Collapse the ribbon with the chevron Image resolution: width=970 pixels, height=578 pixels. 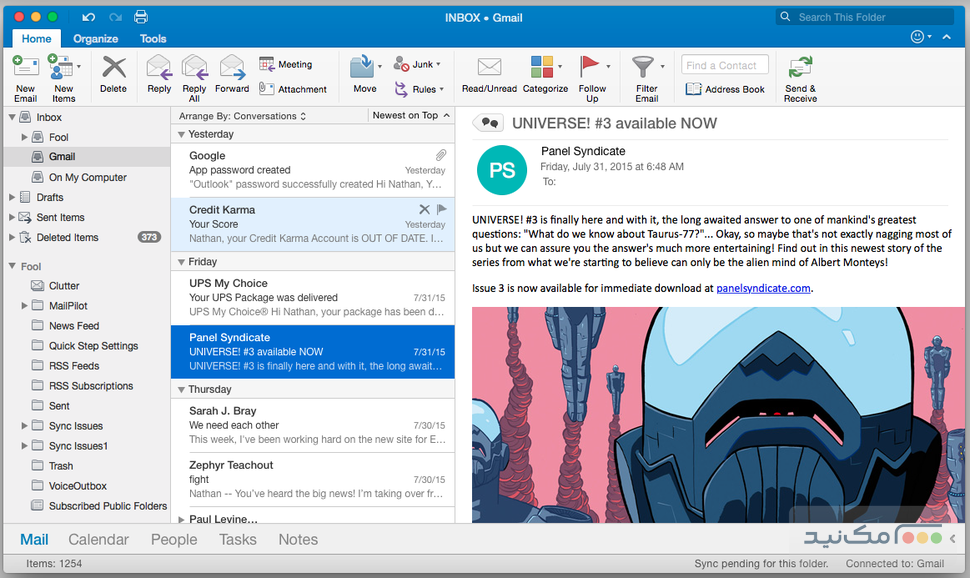pos(947,36)
